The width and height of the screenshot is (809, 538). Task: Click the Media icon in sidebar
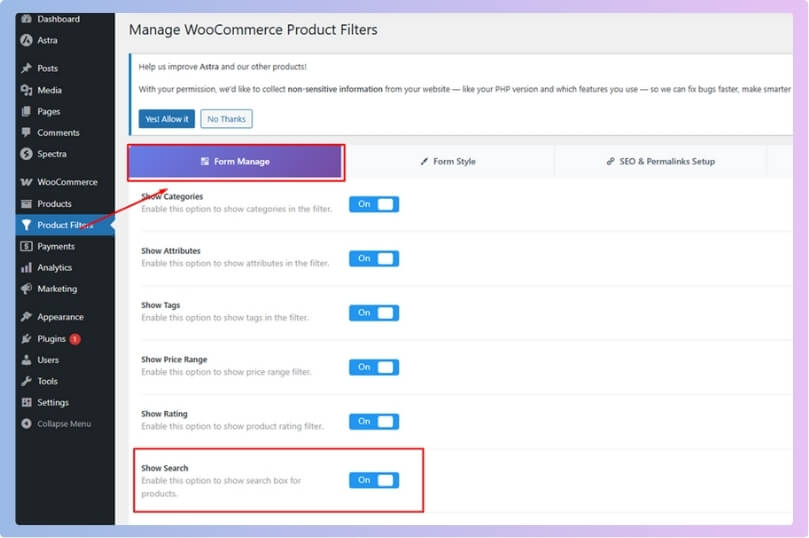[26, 90]
